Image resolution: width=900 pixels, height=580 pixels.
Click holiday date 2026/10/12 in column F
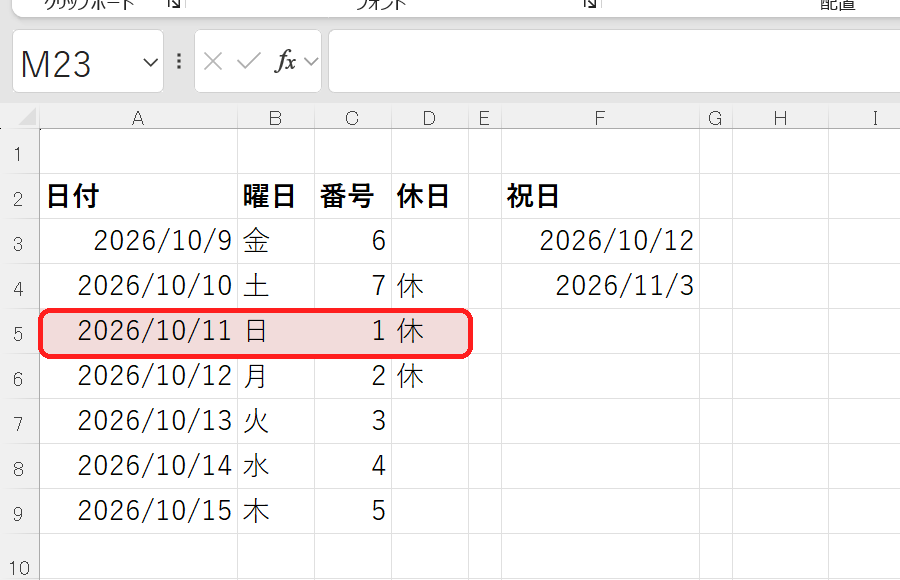click(600, 241)
